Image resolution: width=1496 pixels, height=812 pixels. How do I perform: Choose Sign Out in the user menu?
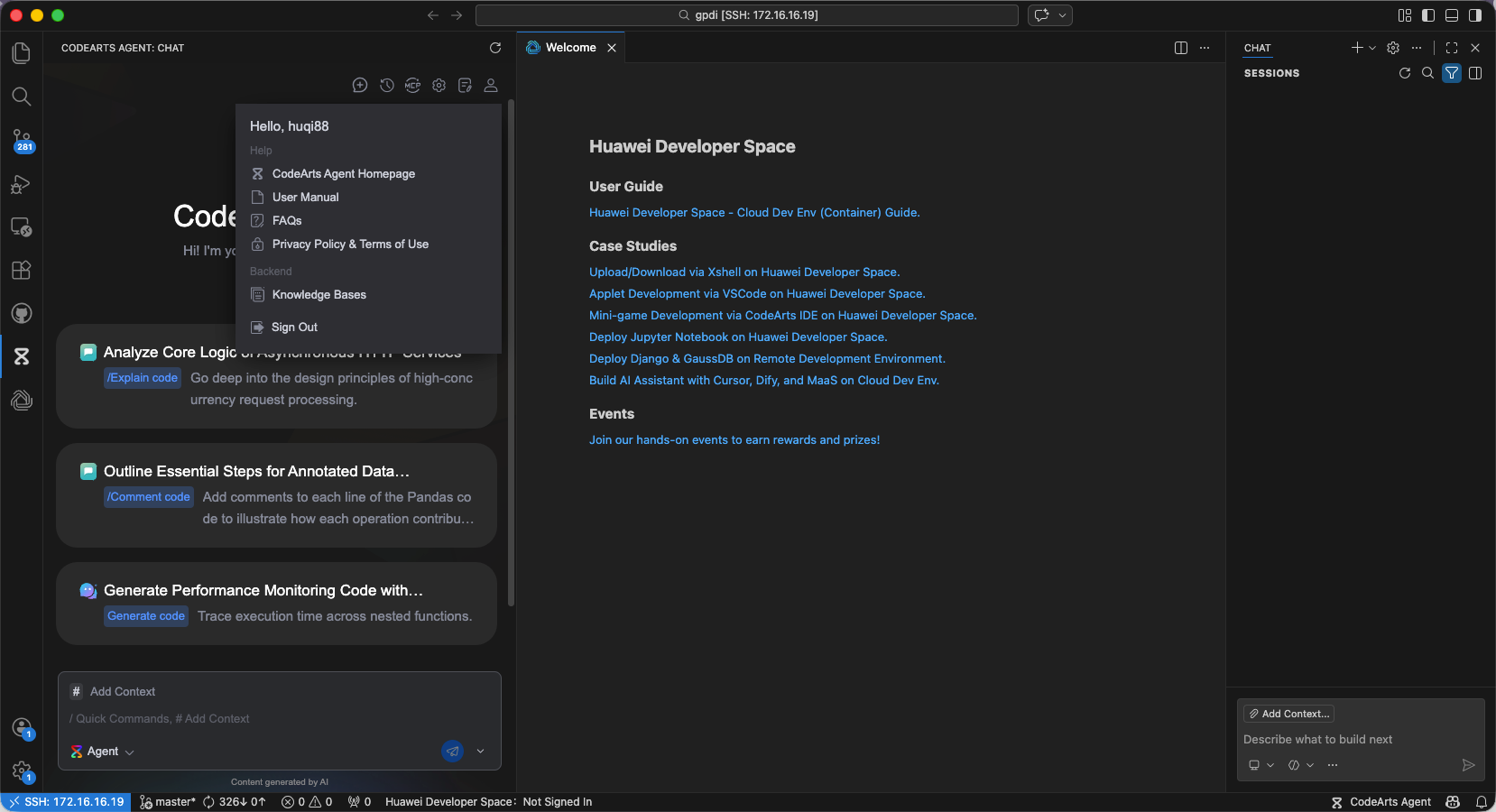294,328
